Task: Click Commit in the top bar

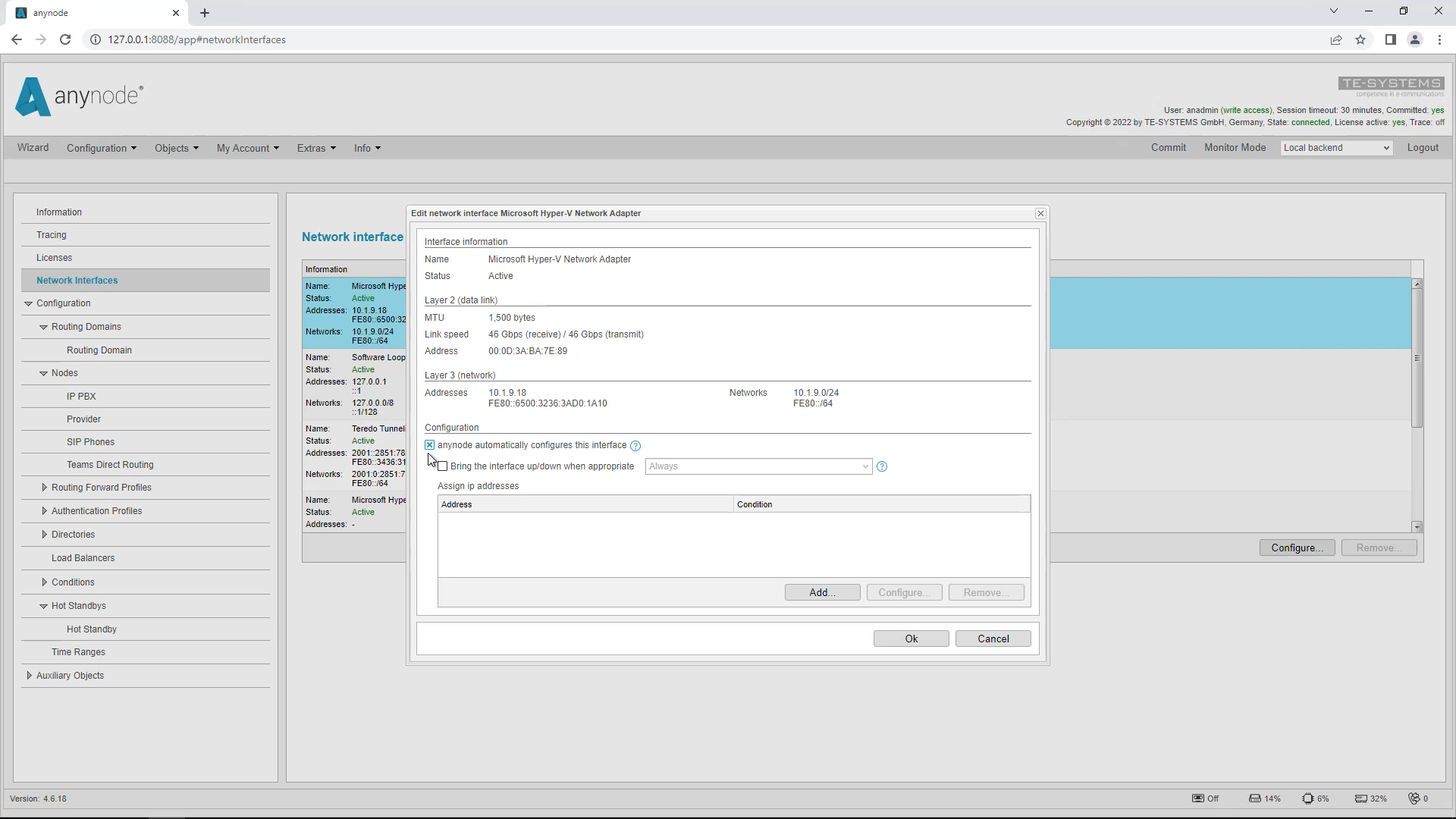Action: [x=1169, y=148]
